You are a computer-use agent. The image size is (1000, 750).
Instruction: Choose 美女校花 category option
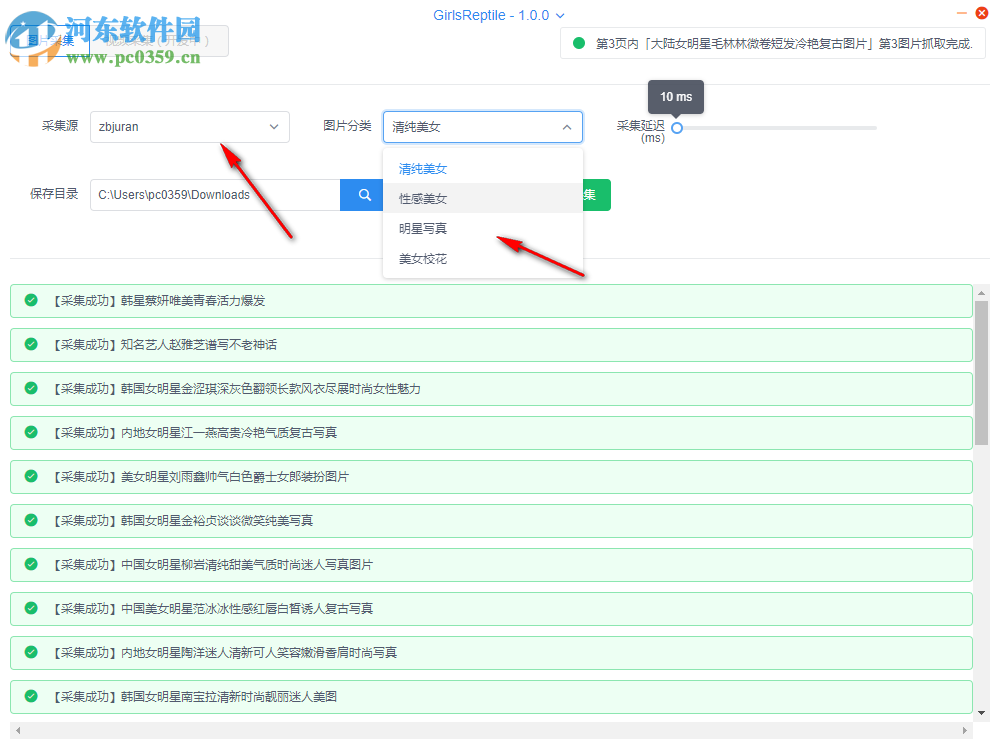(483, 258)
